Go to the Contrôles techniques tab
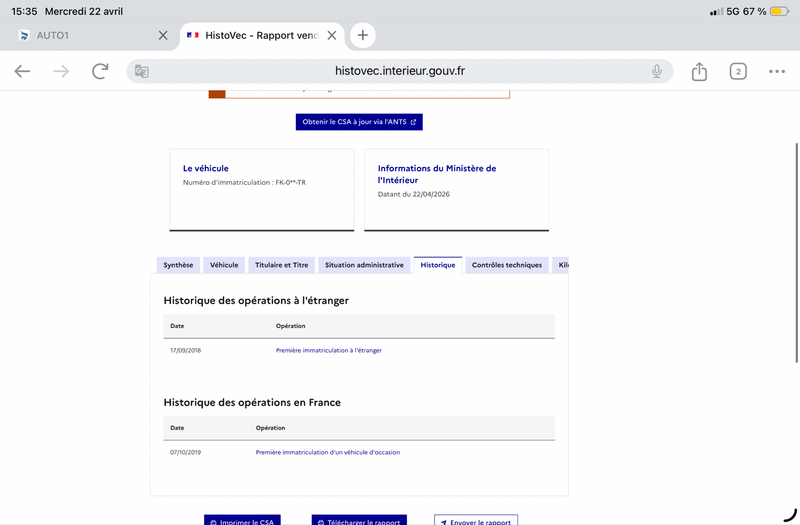Screen dimensions: 800x525 coord(506,265)
